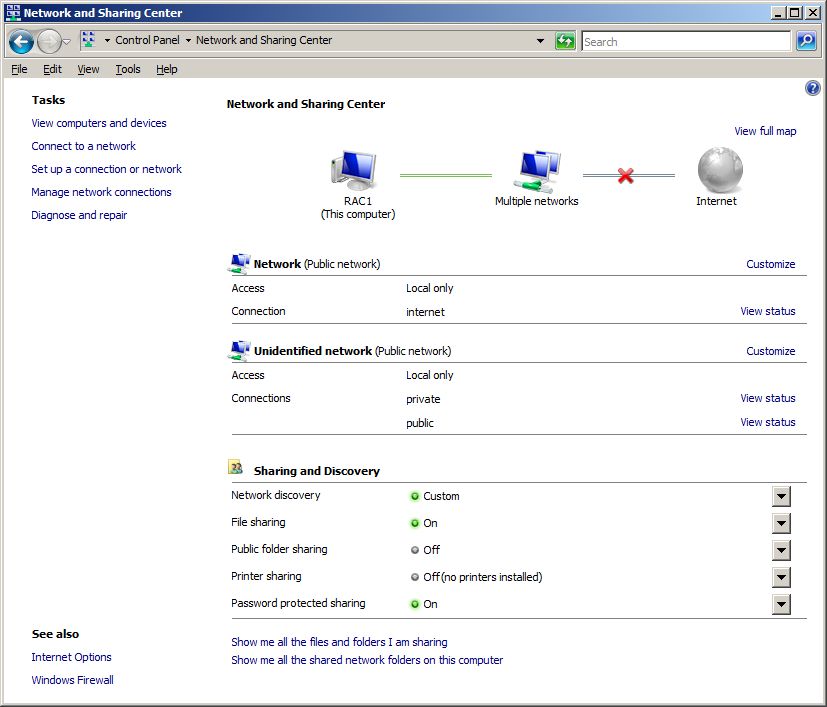Image resolution: width=827 pixels, height=707 pixels.
Task: Open the File menu
Action: 19,69
